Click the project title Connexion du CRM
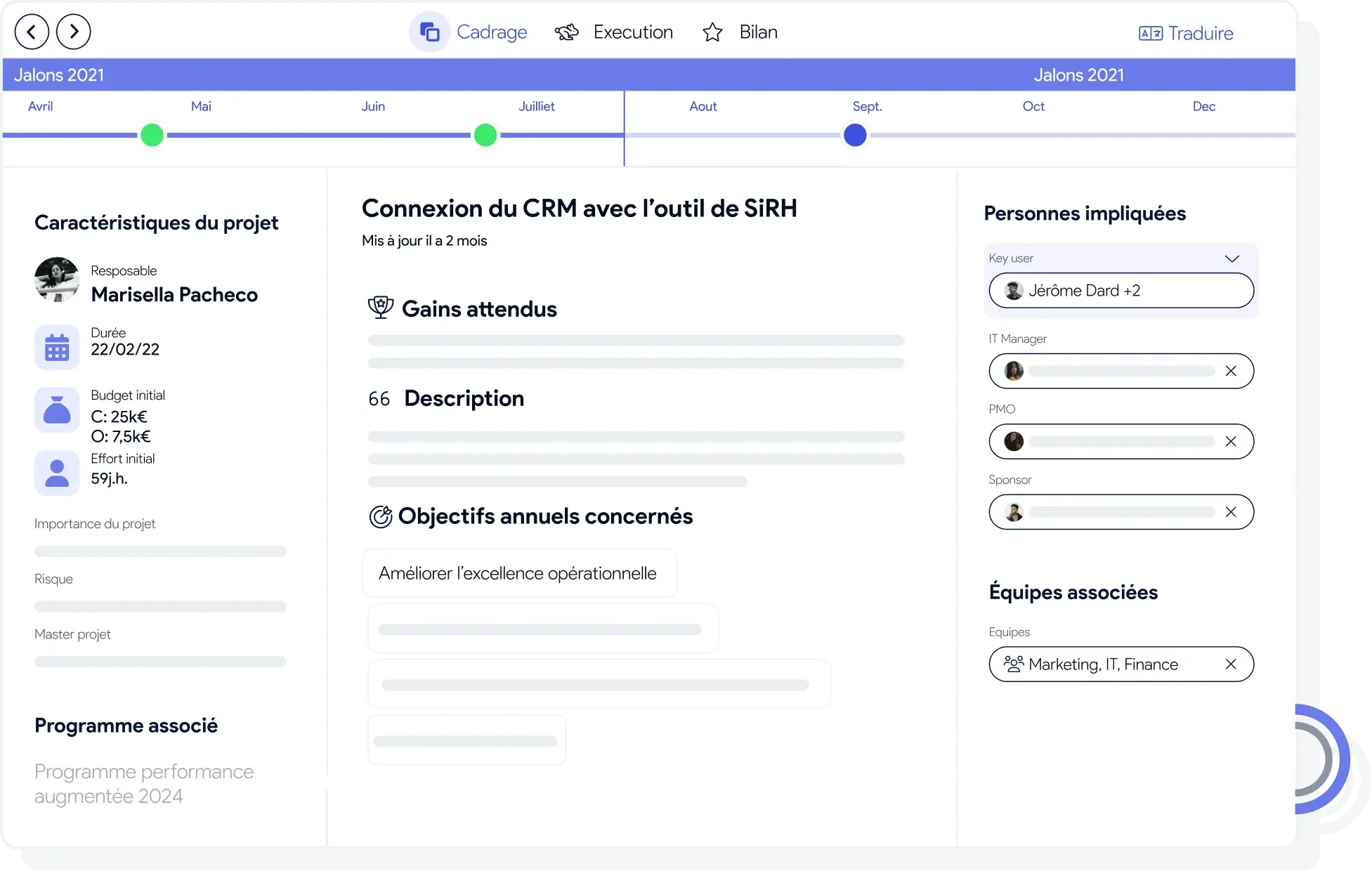 click(580, 208)
